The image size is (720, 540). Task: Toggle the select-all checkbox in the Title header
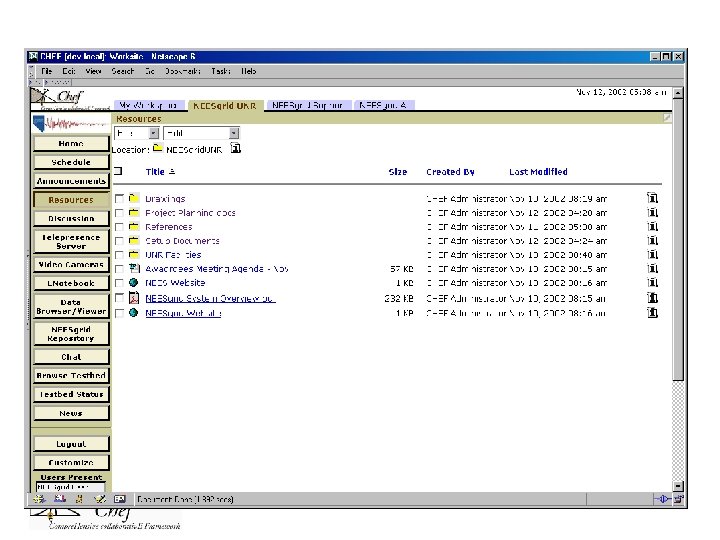click(x=118, y=171)
